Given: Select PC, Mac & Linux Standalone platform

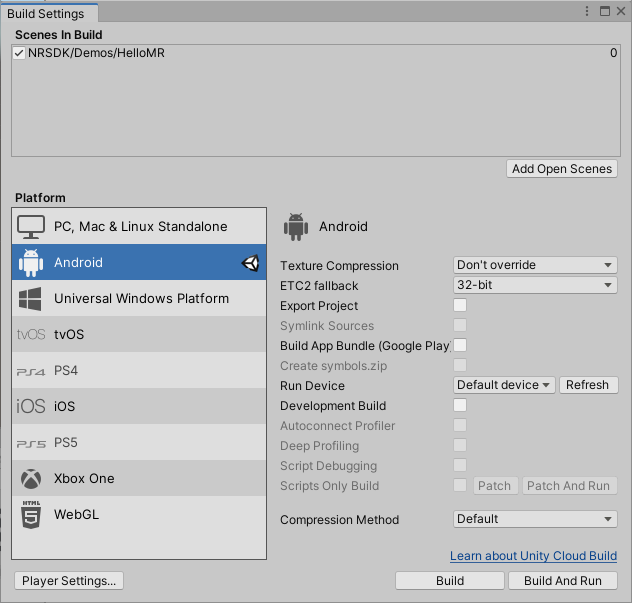Looking at the screenshot, I should (x=139, y=227).
